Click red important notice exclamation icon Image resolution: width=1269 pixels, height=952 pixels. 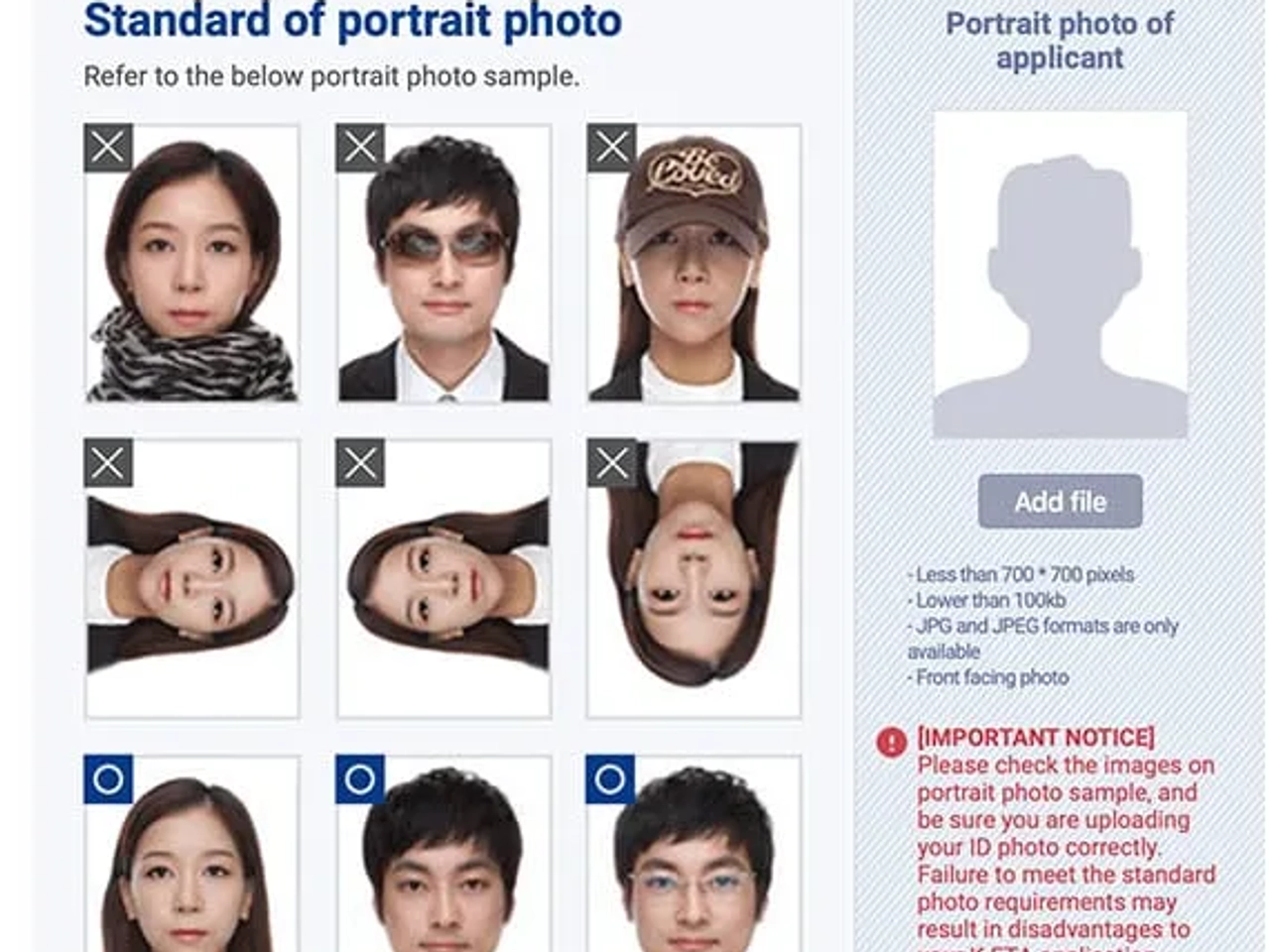click(891, 742)
